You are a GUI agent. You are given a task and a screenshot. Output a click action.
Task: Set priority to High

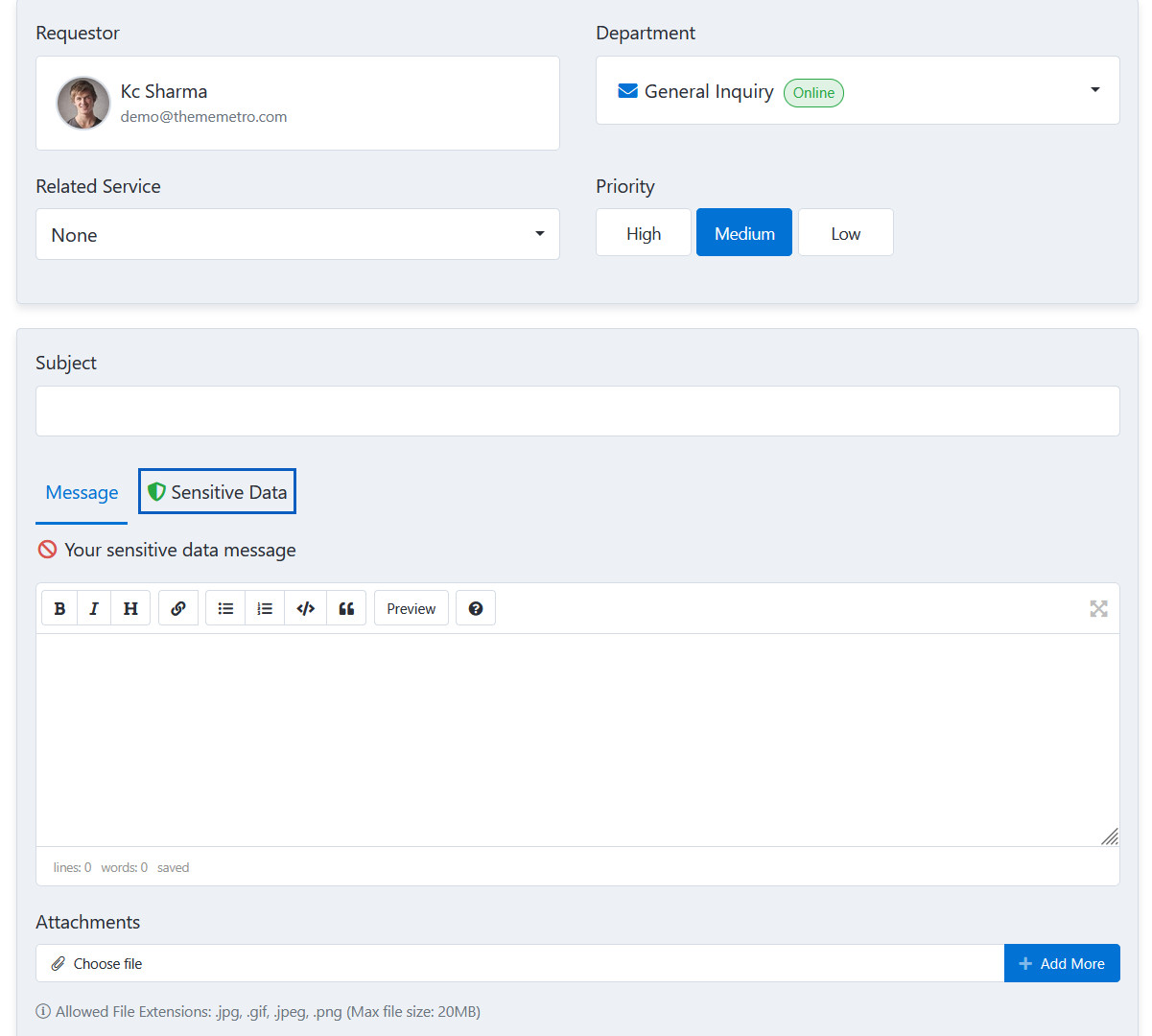[644, 233]
